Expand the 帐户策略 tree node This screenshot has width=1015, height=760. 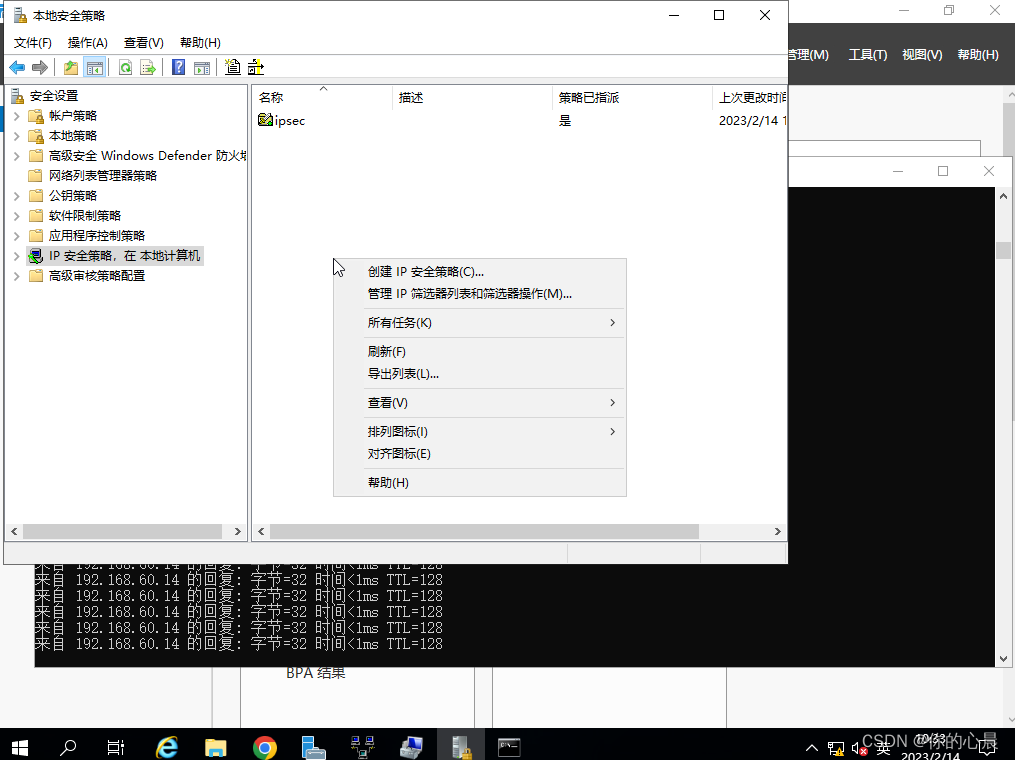pos(16,116)
